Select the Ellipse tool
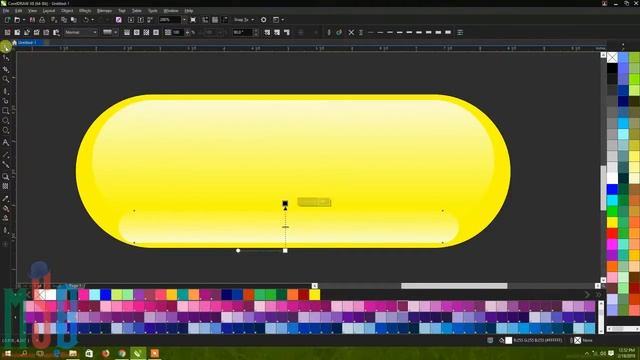Screen dimensions: 640x360 click(x=6, y=121)
